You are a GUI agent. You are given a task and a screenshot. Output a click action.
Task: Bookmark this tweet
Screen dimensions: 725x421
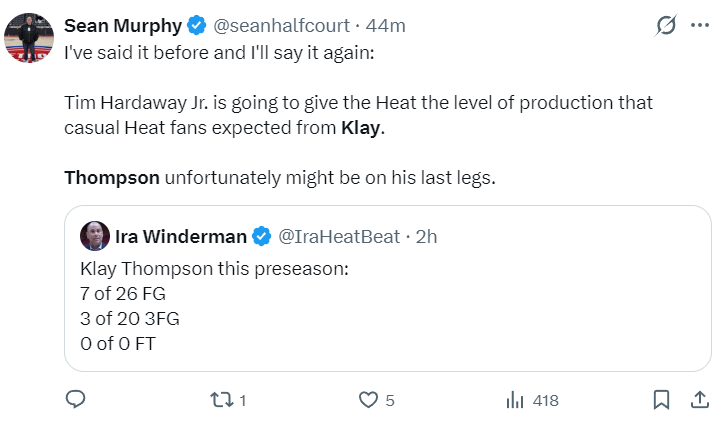click(661, 400)
